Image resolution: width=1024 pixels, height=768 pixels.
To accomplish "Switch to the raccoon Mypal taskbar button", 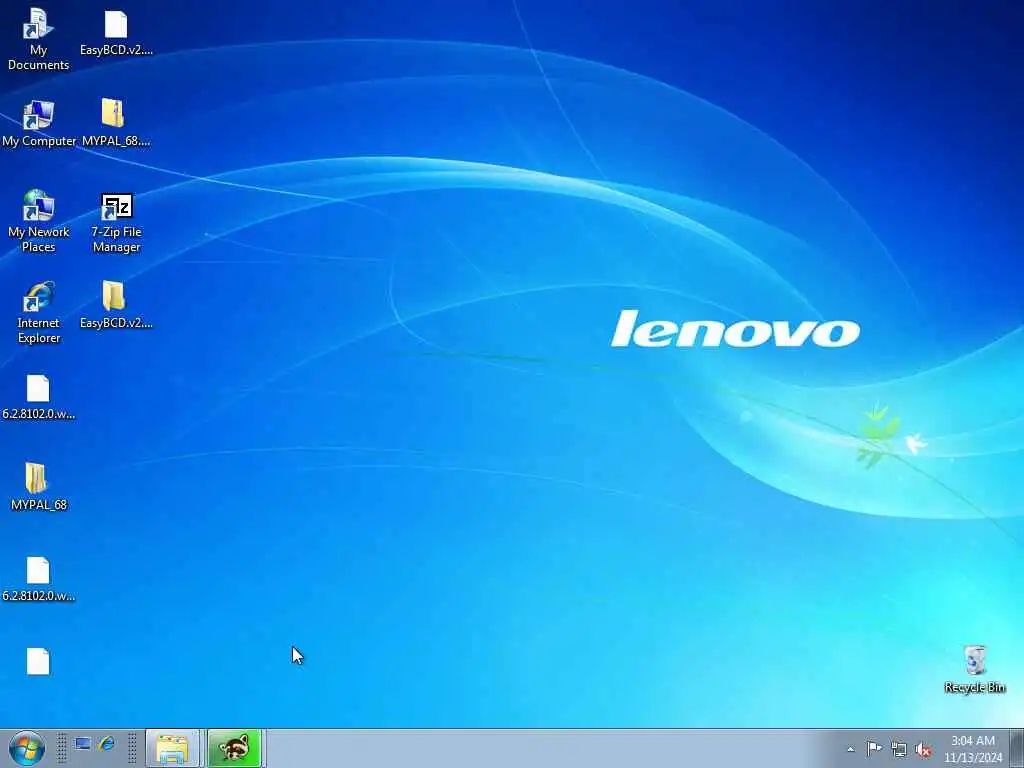I will pyautogui.click(x=234, y=748).
